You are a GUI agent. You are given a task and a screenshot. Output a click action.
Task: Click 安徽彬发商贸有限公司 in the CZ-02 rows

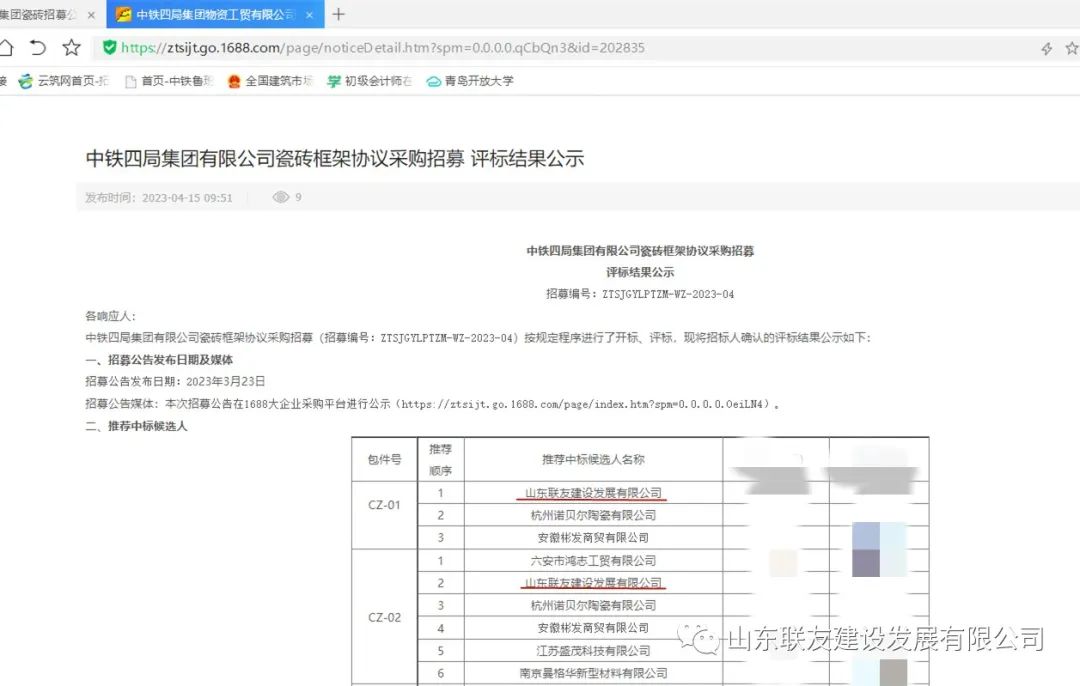593,628
